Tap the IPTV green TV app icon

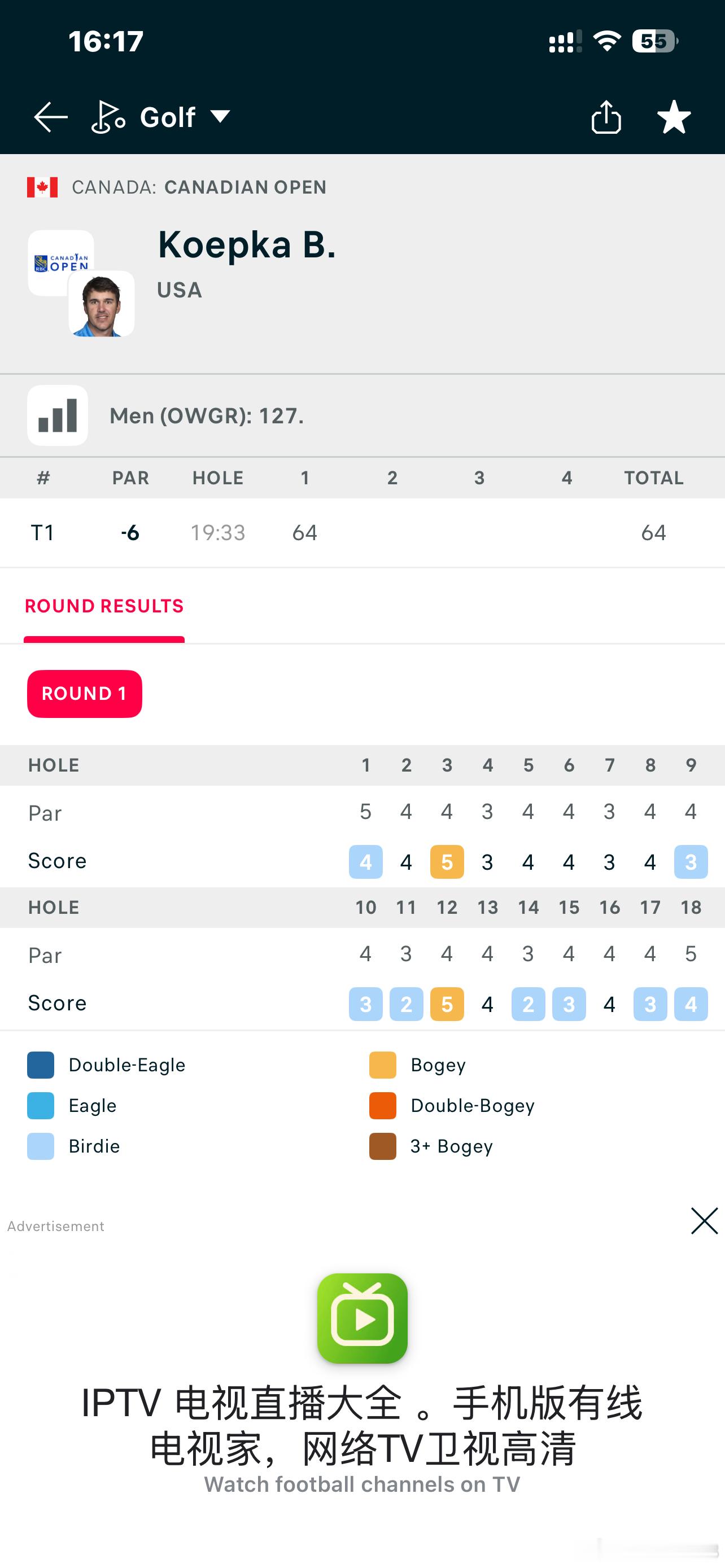362,1318
